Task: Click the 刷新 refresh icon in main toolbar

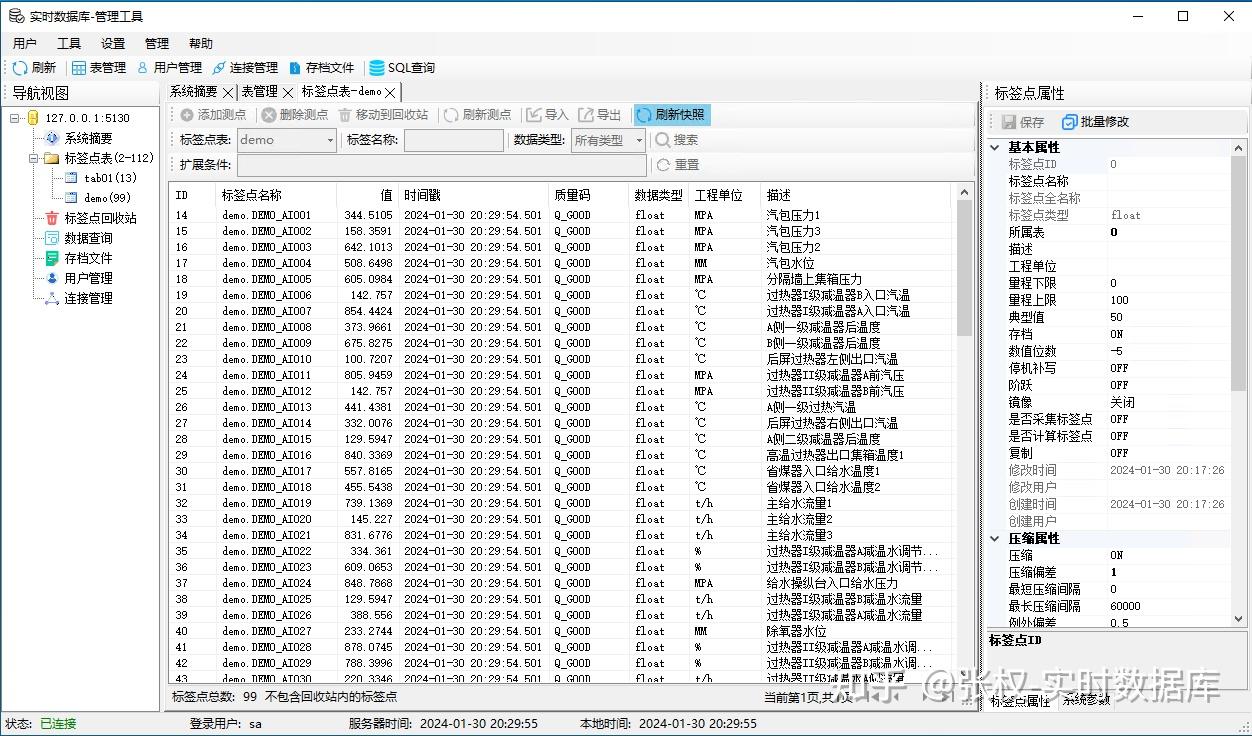Action: [x=20, y=68]
